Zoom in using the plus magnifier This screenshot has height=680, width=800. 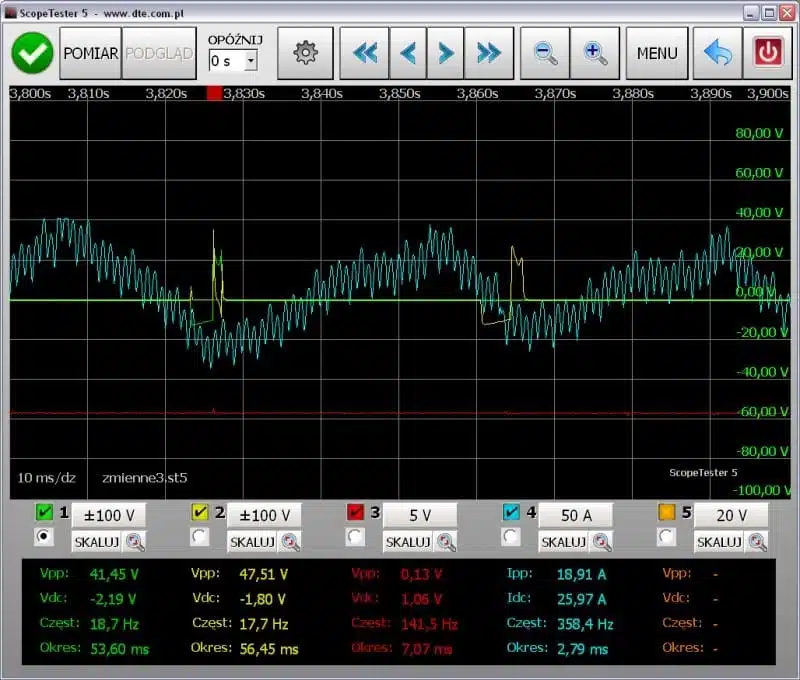596,54
